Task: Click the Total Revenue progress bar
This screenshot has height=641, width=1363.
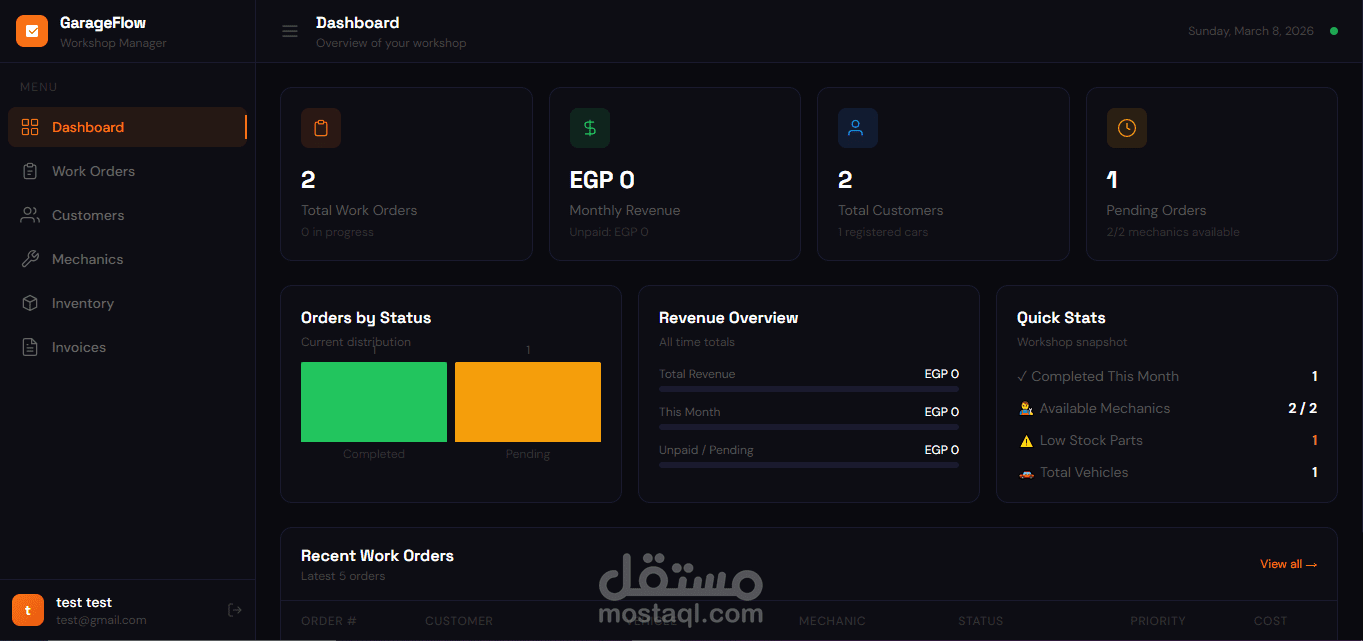Action: coord(808,388)
